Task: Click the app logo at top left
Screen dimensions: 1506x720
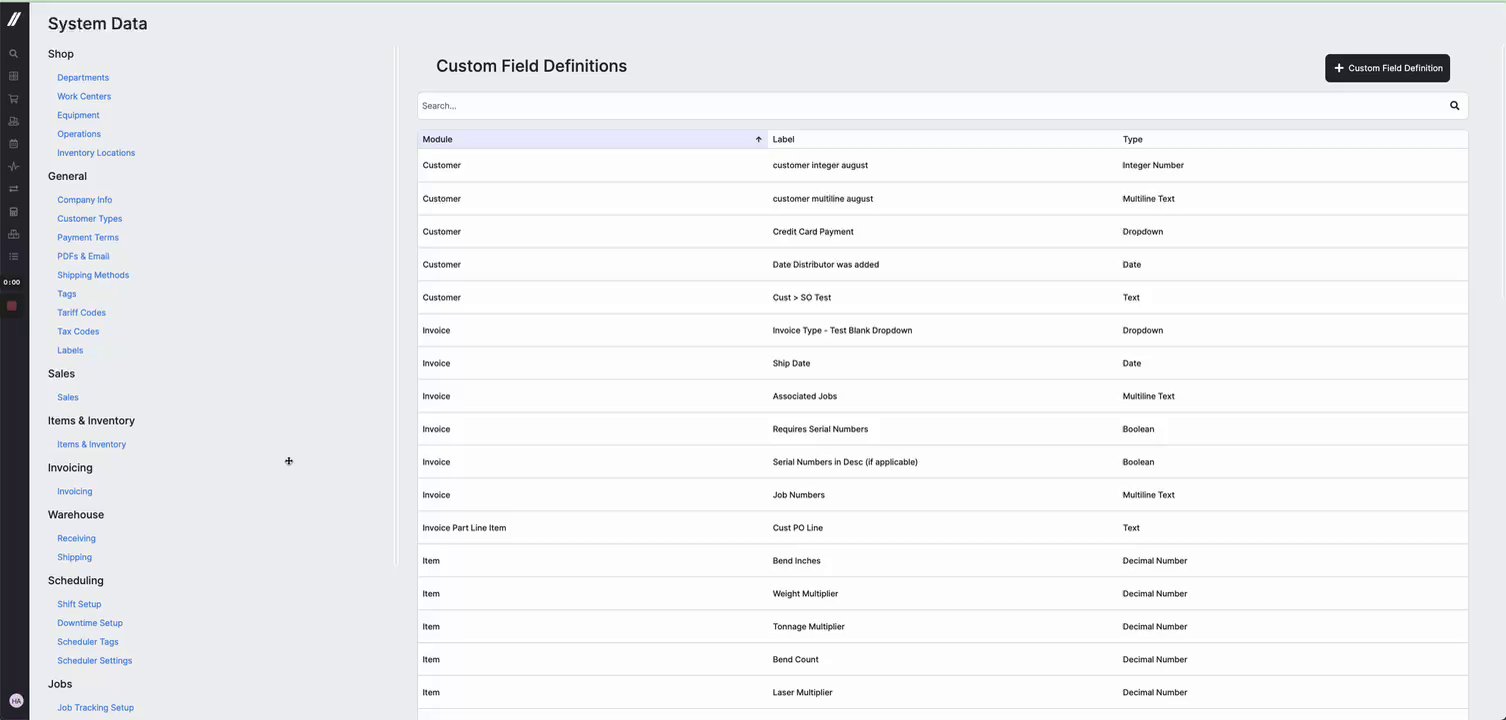Action: (14, 18)
